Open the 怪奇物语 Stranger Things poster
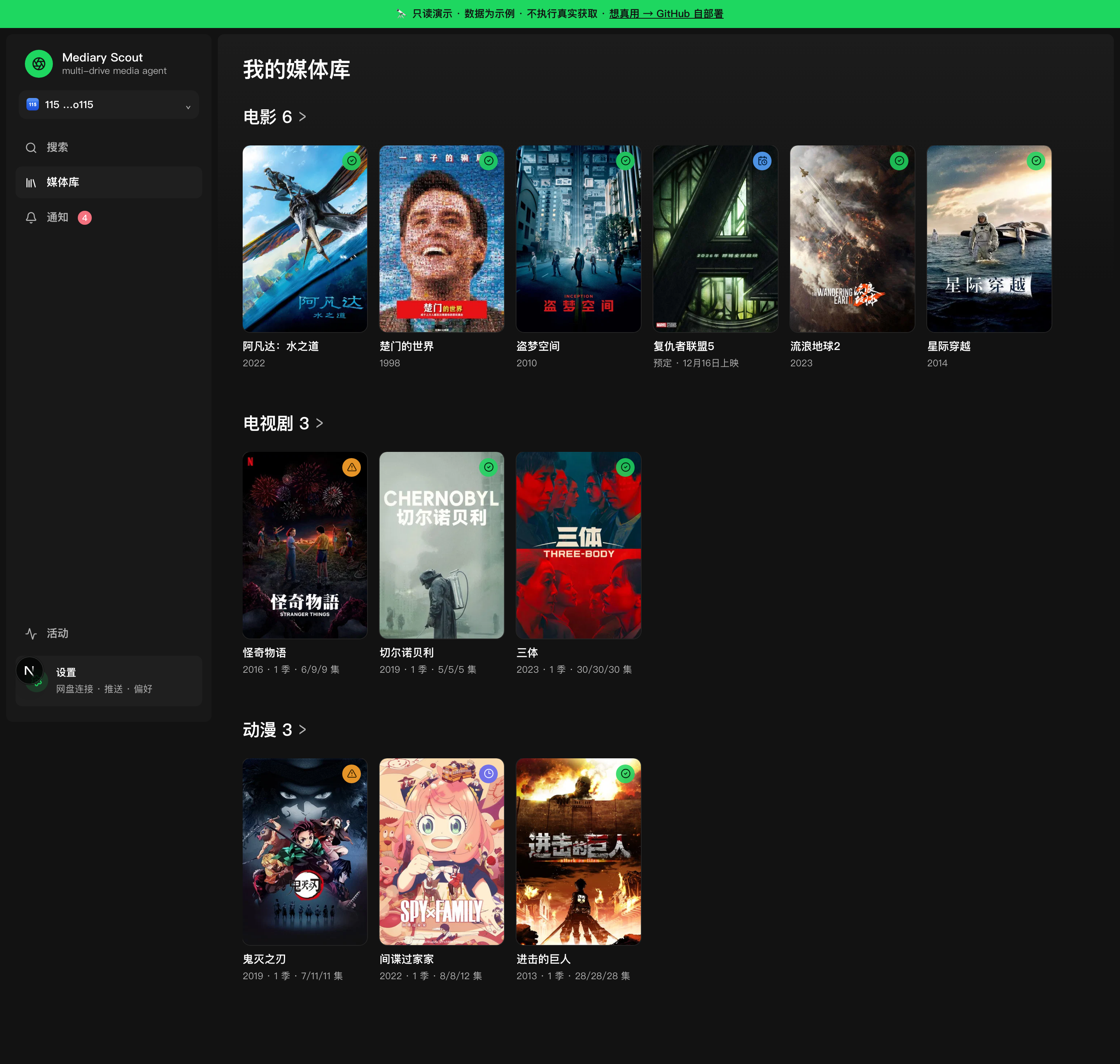This screenshot has width=1120, height=1064. 305,545
